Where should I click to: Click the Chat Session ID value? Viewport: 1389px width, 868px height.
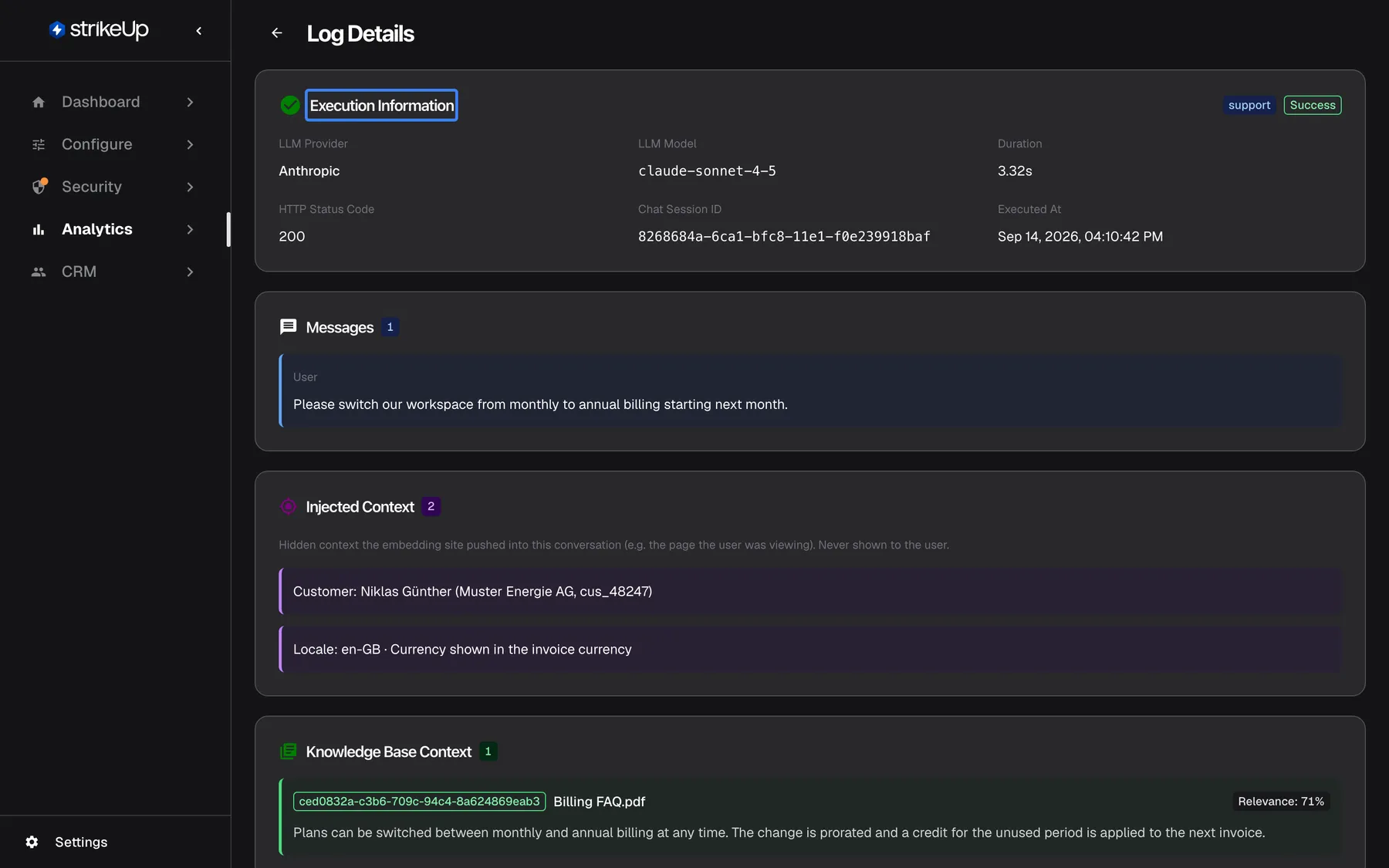784,237
